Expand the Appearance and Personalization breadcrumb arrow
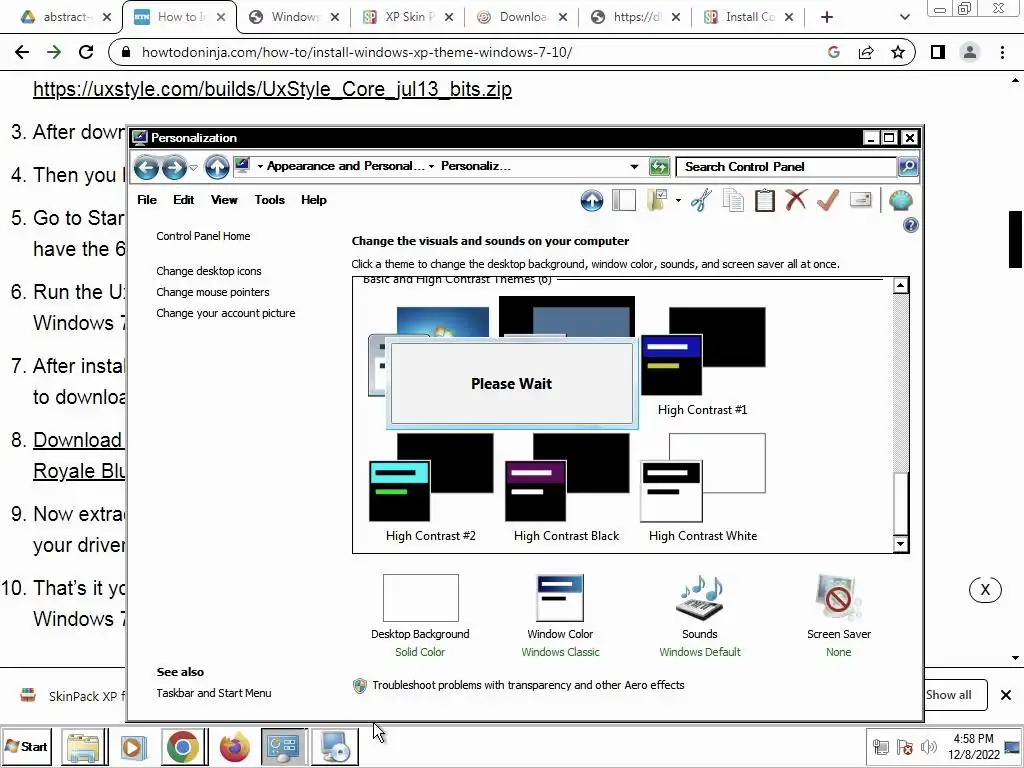 tap(431, 167)
